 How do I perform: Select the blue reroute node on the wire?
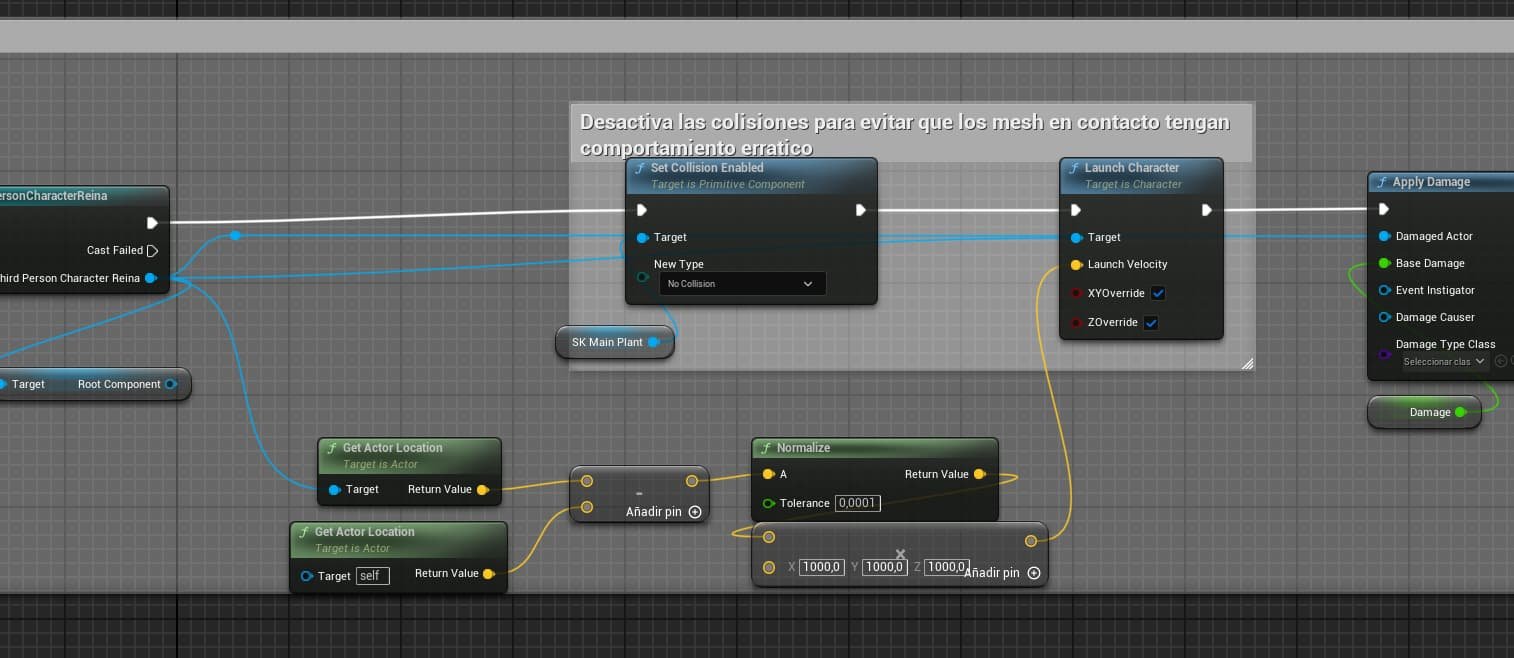click(235, 236)
